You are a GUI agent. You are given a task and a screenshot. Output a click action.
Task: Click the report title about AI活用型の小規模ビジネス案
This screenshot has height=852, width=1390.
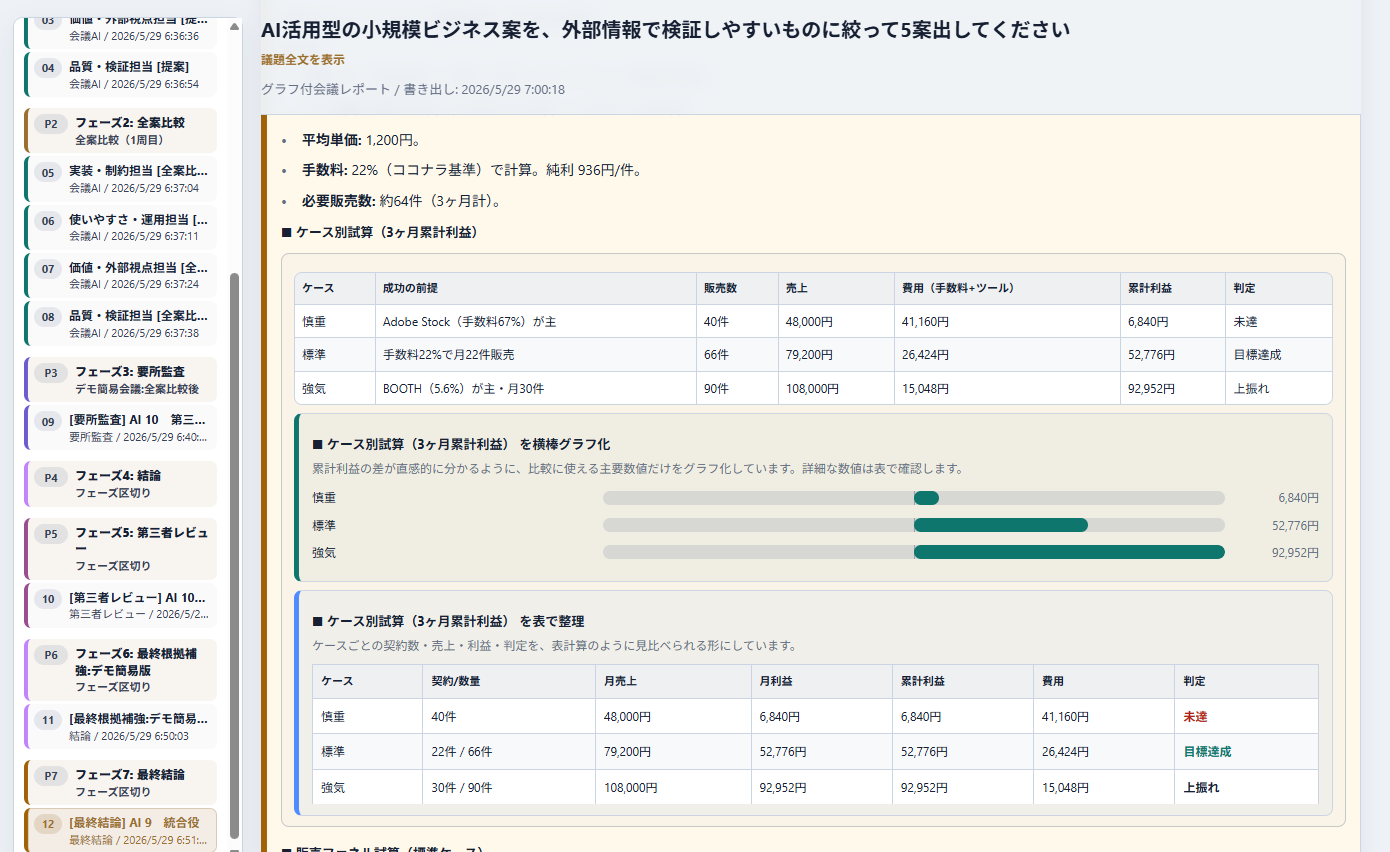coord(665,30)
